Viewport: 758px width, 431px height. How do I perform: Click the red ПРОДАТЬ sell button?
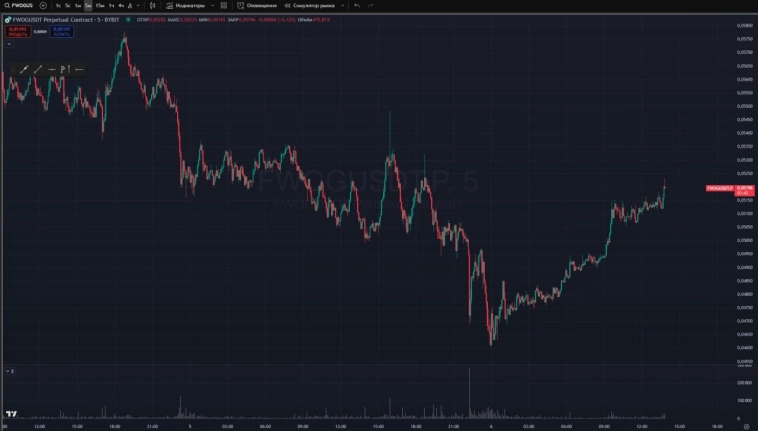[18, 31]
